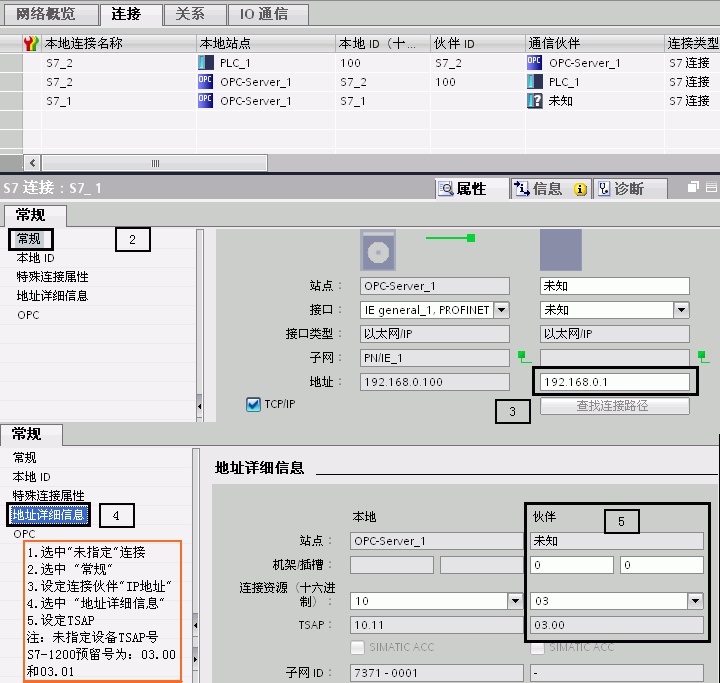
Task: Click local TSAP field 10.11
Action: point(436,625)
